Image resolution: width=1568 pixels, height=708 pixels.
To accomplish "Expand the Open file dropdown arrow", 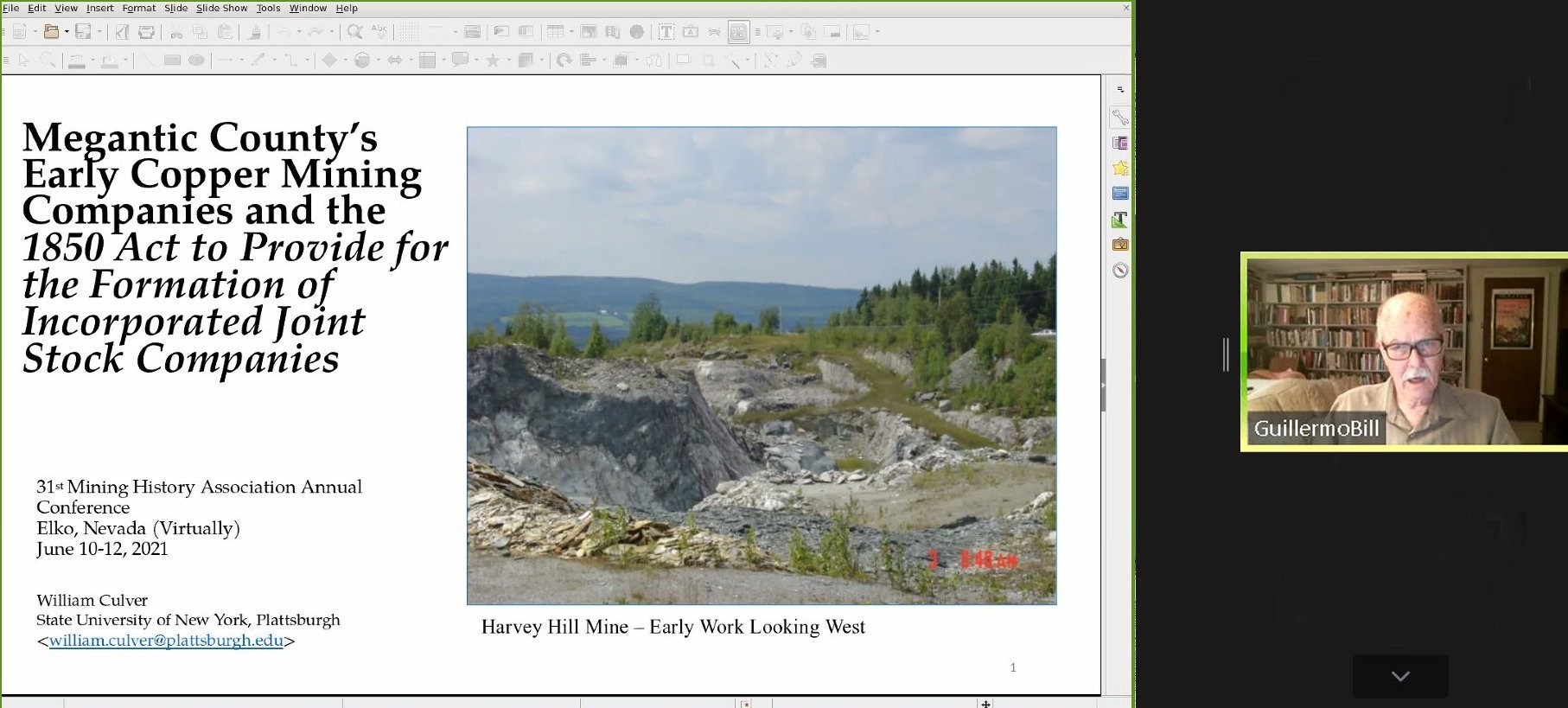I will [67, 32].
